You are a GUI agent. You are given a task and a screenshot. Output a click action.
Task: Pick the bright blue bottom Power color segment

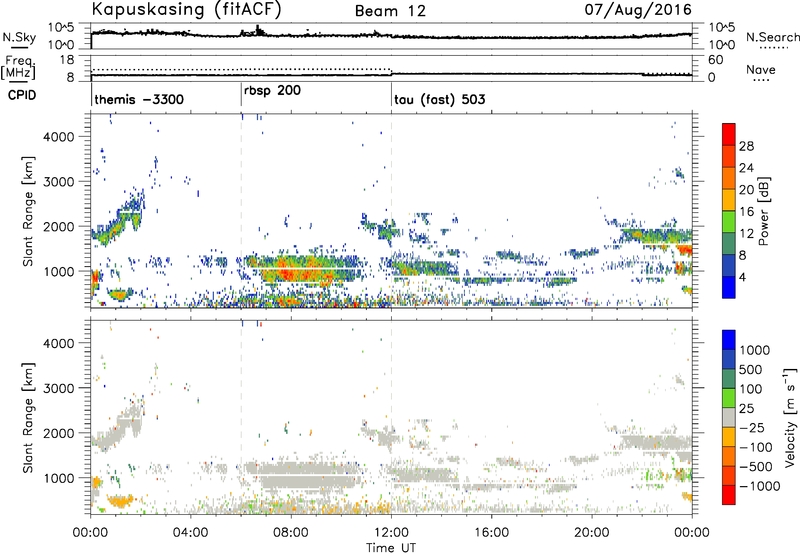[729, 287]
